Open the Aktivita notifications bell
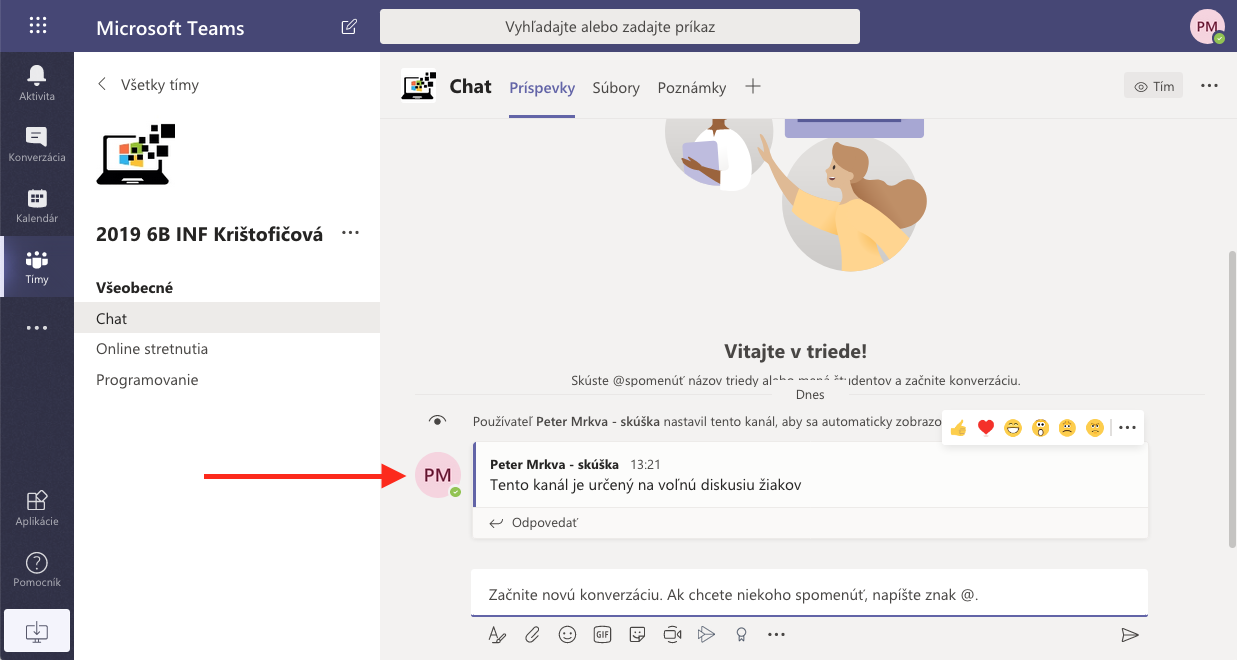The height and width of the screenshot is (660, 1237). [37, 82]
